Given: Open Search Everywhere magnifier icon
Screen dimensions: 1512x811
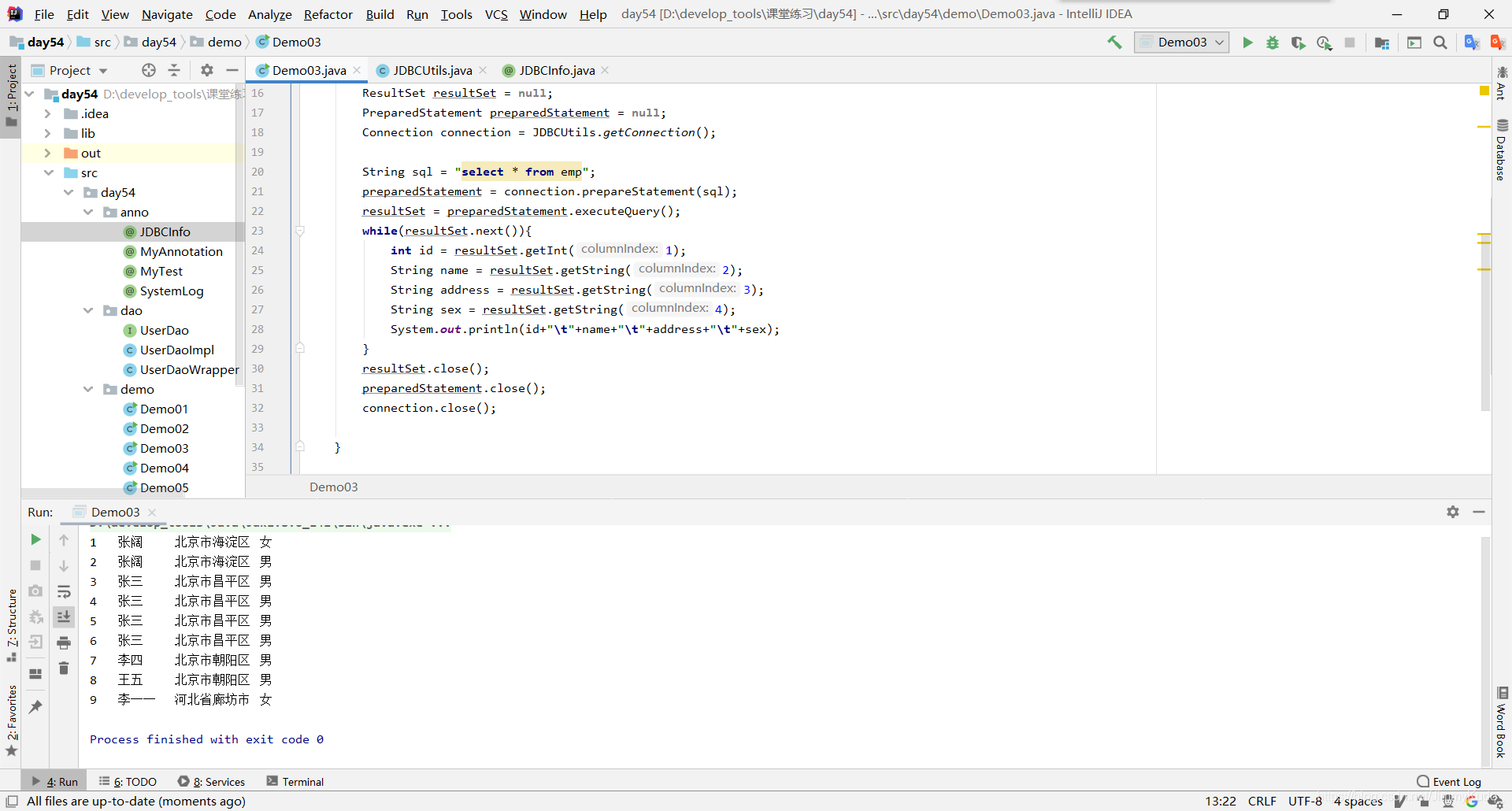Looking at the screenshot, I should [1440, 43].
